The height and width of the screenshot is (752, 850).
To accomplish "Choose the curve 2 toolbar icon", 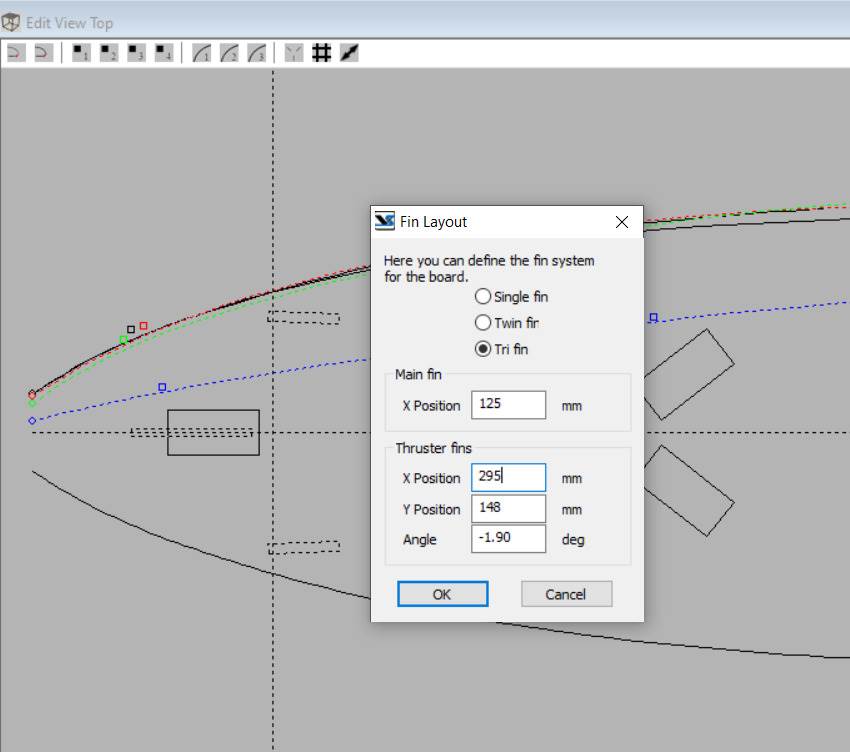I will tap(230, 53).
